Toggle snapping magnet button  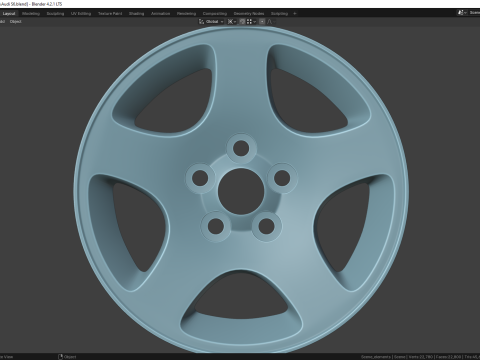tap(242, 22)
